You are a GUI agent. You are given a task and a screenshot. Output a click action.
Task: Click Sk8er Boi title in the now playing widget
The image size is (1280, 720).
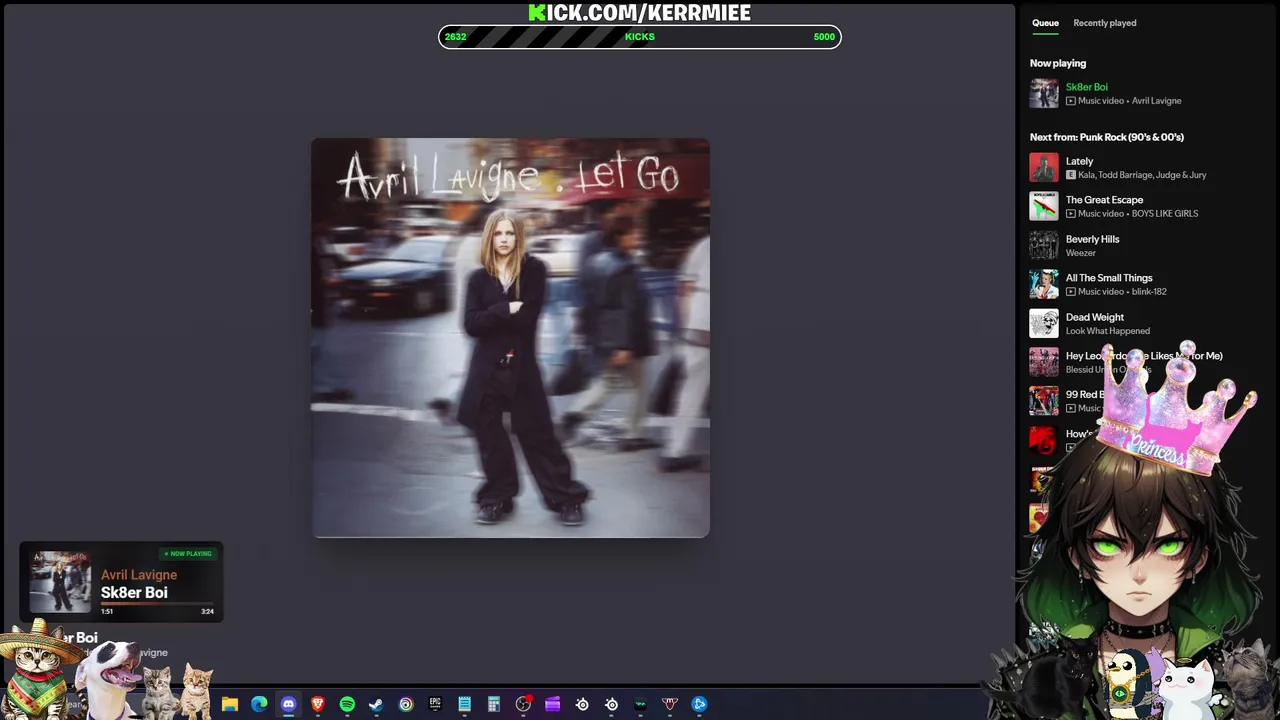pos(134,592)
